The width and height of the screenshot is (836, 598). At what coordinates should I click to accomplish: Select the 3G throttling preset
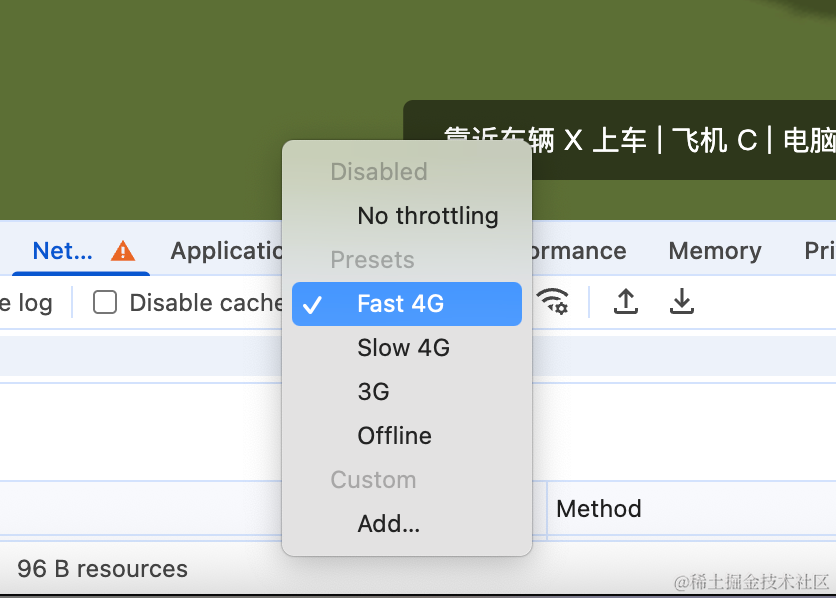point(407,392)
